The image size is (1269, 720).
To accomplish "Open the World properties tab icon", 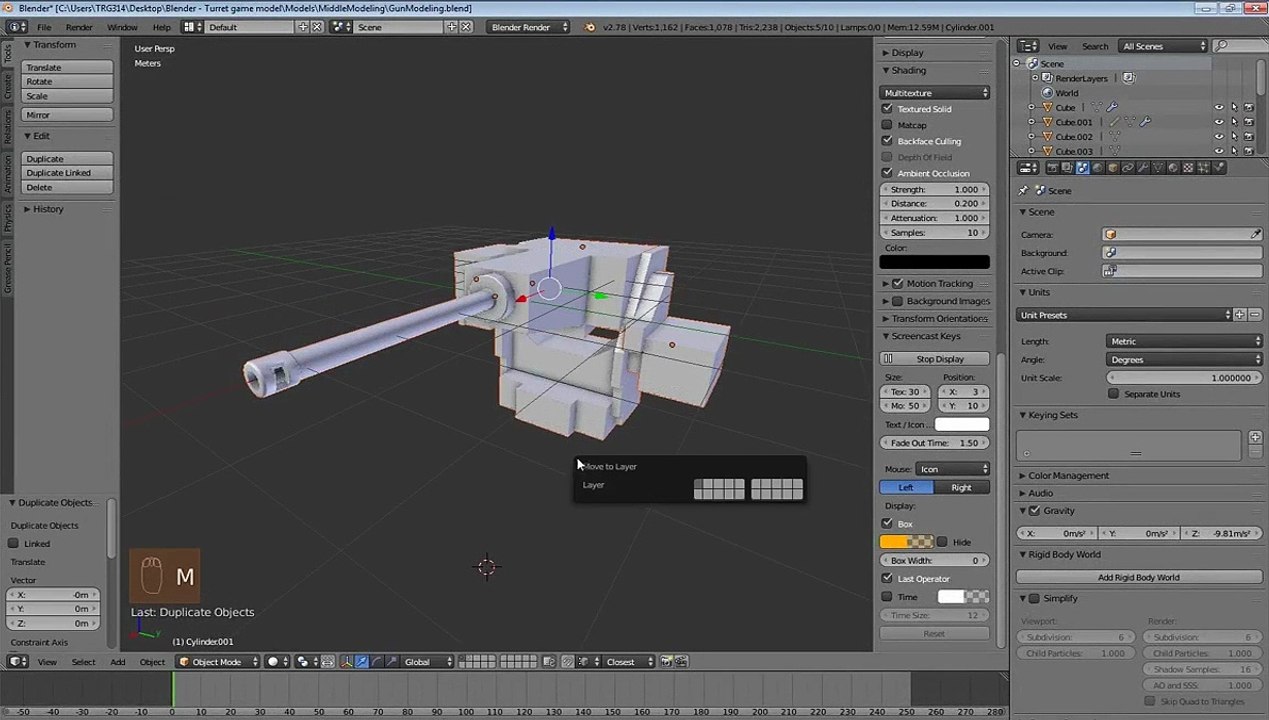I will [x=1098, y=168].
